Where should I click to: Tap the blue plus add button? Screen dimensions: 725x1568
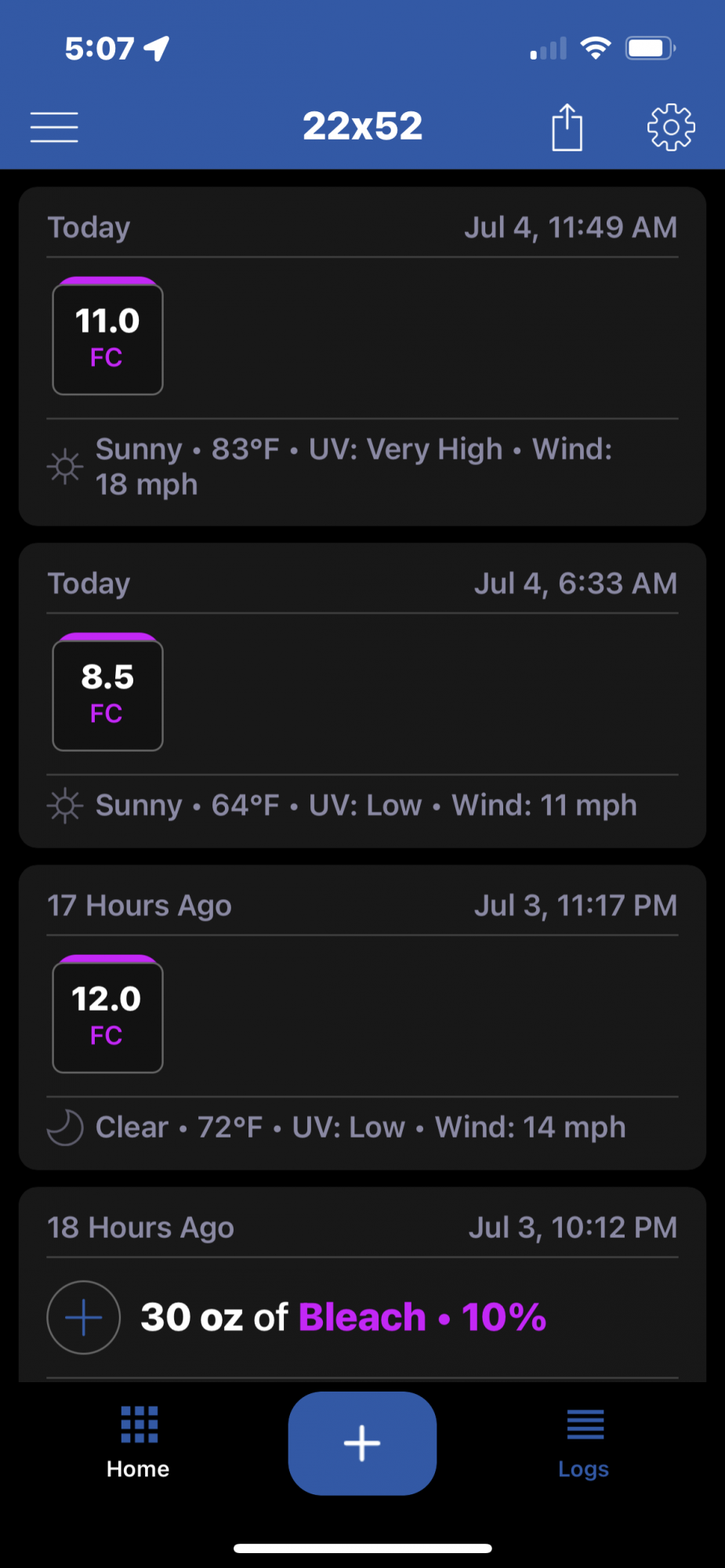tap(362, 1443)
